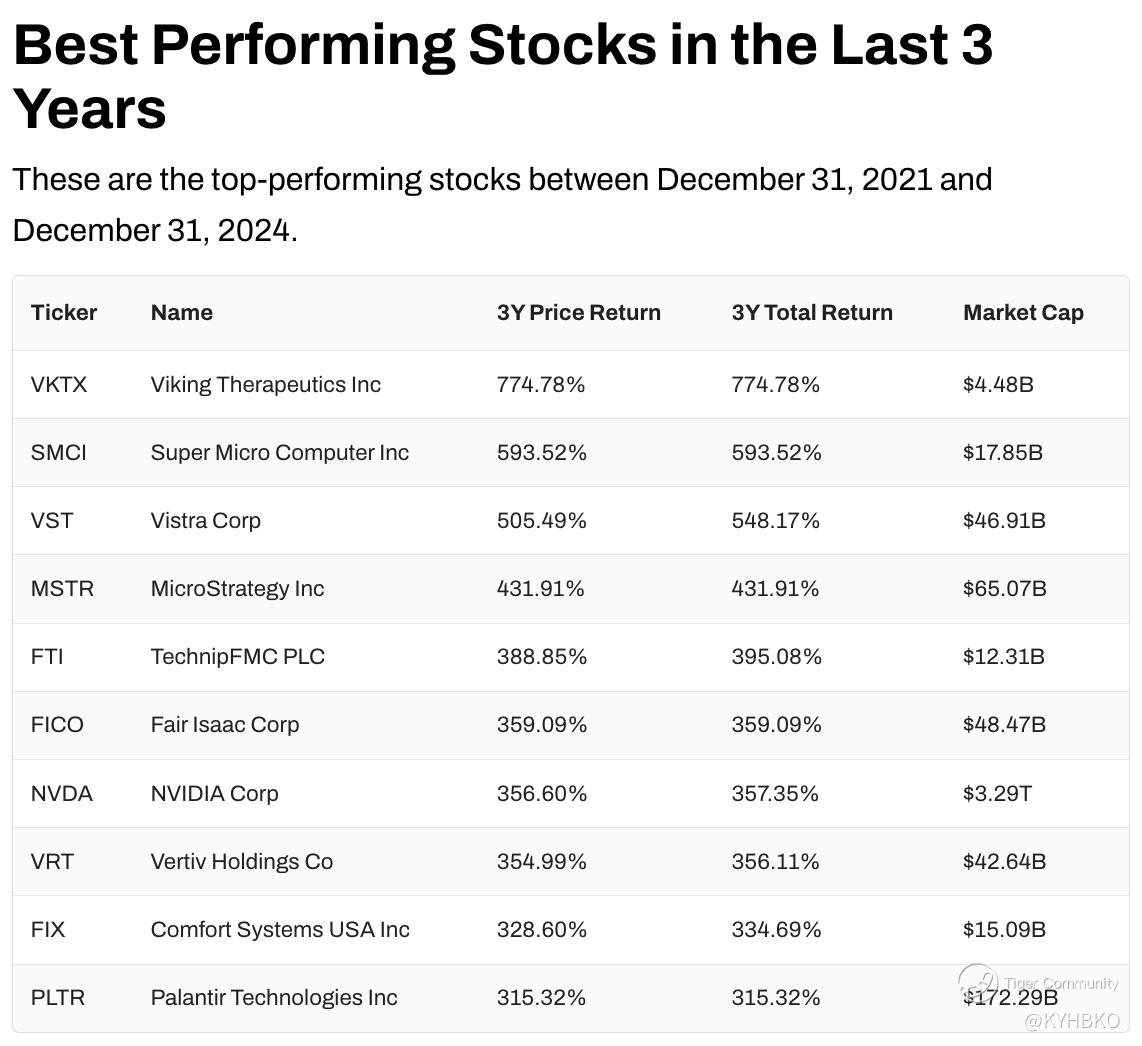This screenshot has height=1046, width=1142.
Task: Open Viking Therapeutics Inc name
Action: click(x=265, y=384)
